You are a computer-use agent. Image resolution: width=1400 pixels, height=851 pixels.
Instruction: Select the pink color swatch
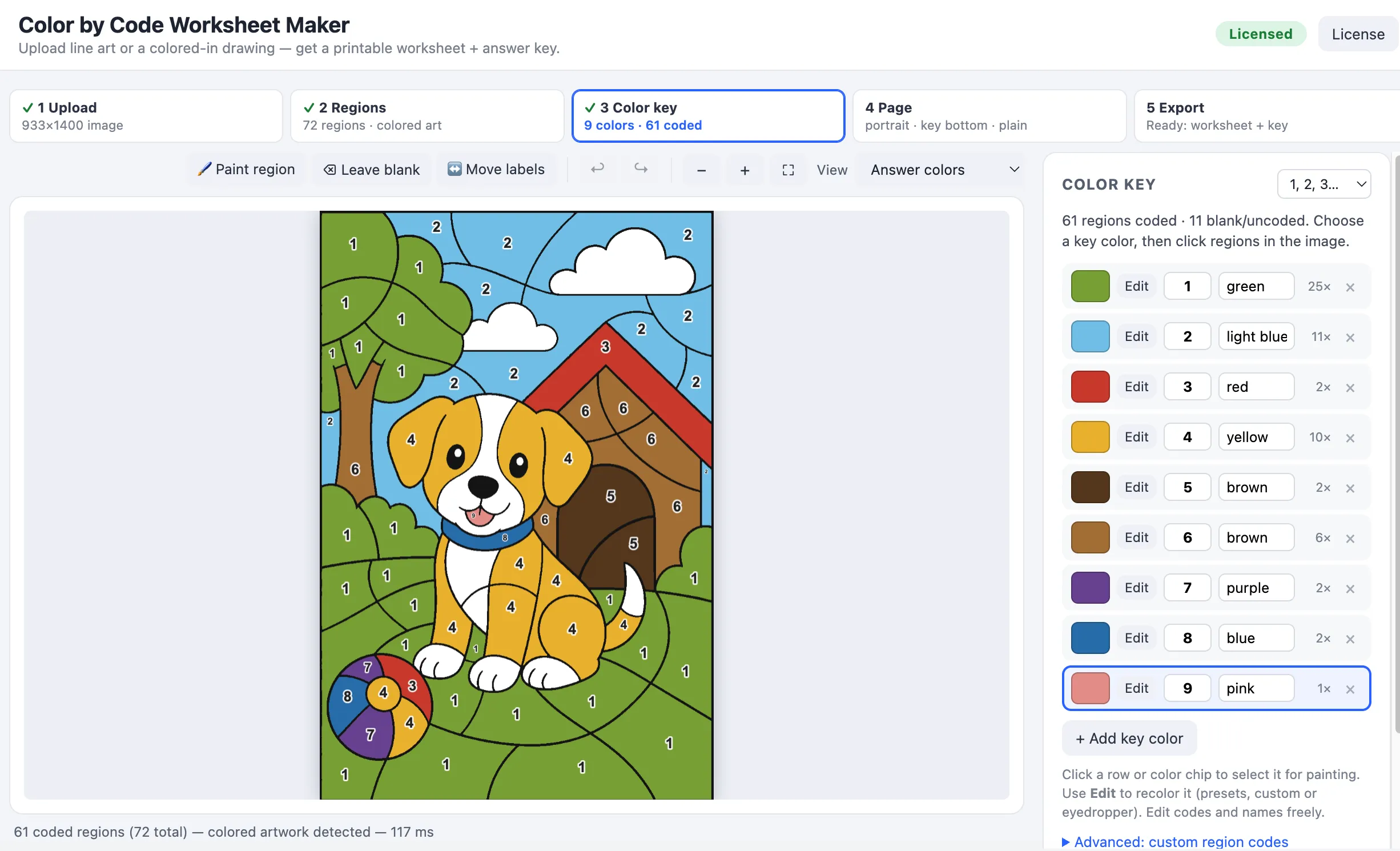[1090, 688]
